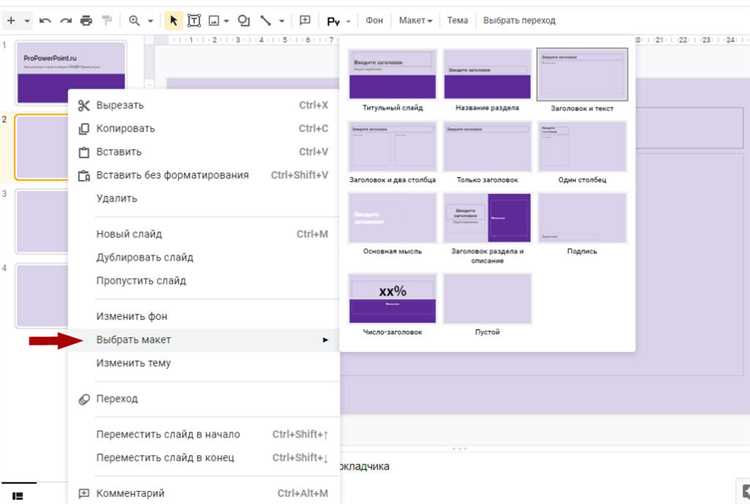The image size is (750, 504).
Task: Select Удалить in the context menu
Action: 204,198
